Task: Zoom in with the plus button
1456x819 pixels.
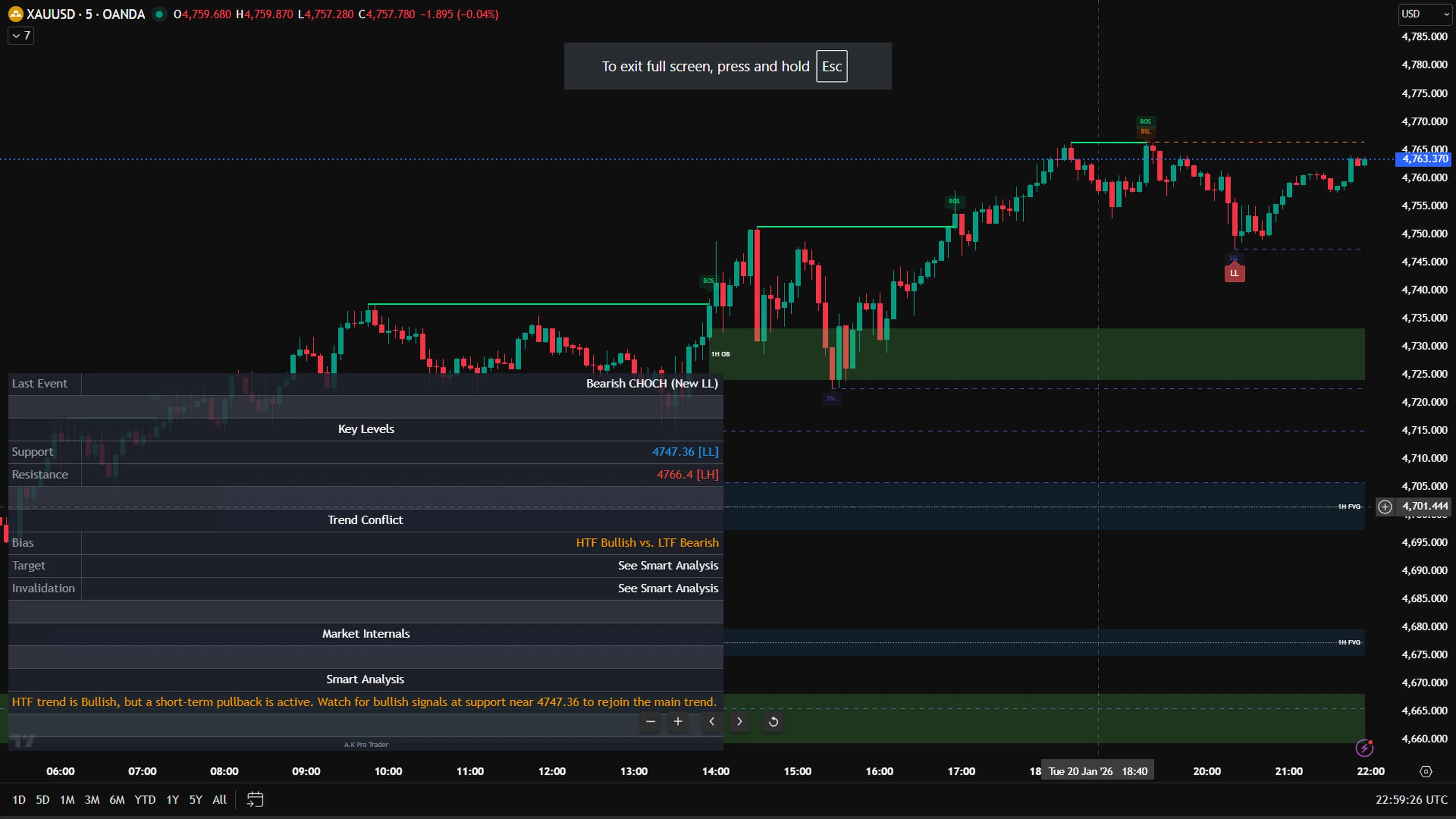Action: point(678,721)
